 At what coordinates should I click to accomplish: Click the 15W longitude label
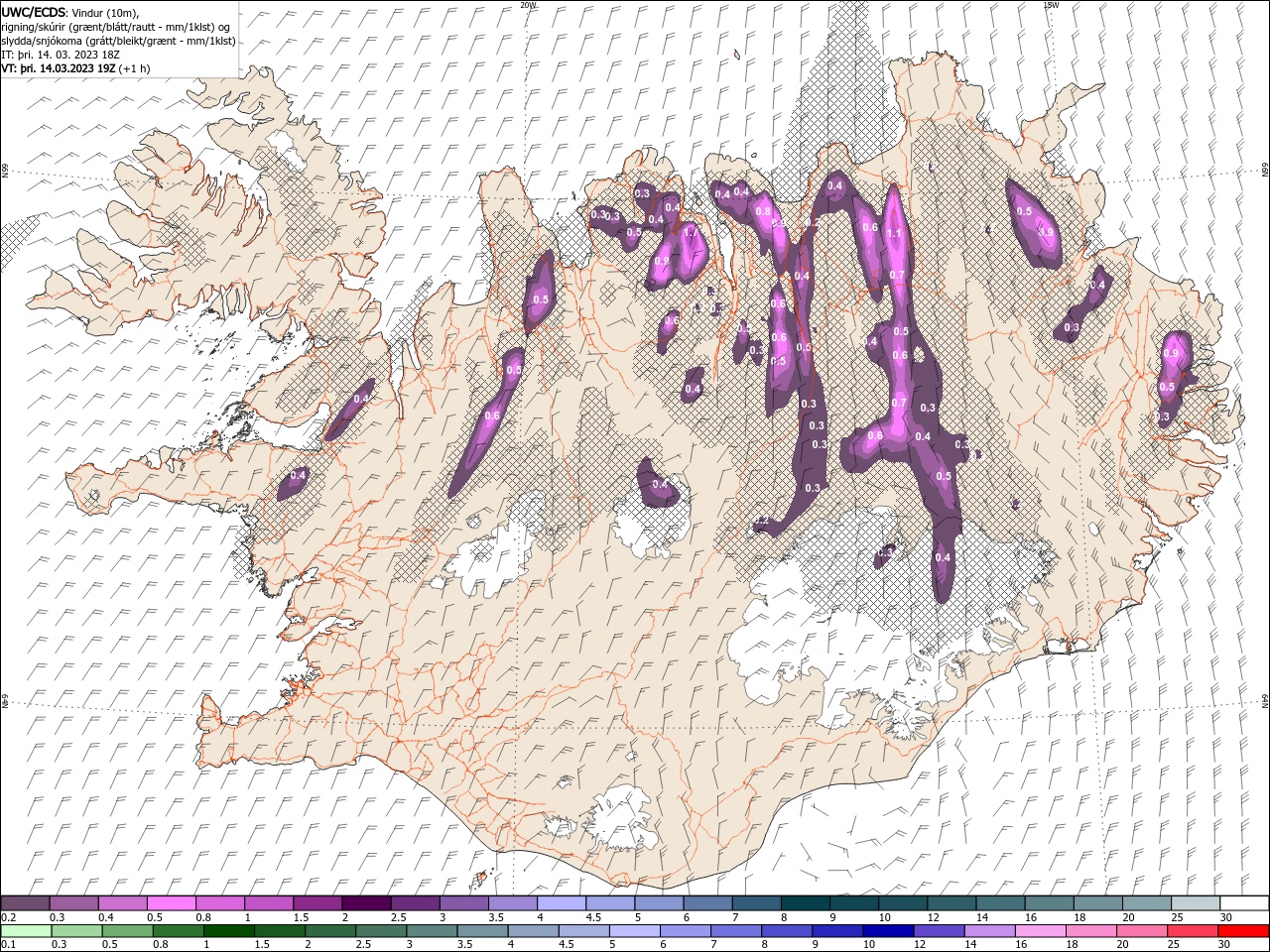(x=1050, y=5)
